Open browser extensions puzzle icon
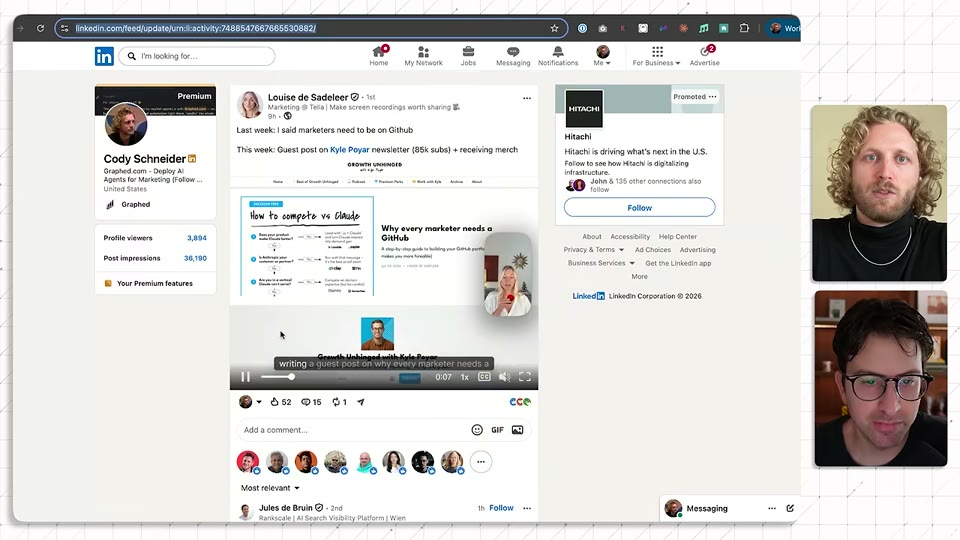This screenshot has height=540, width=960. [744, 28]
